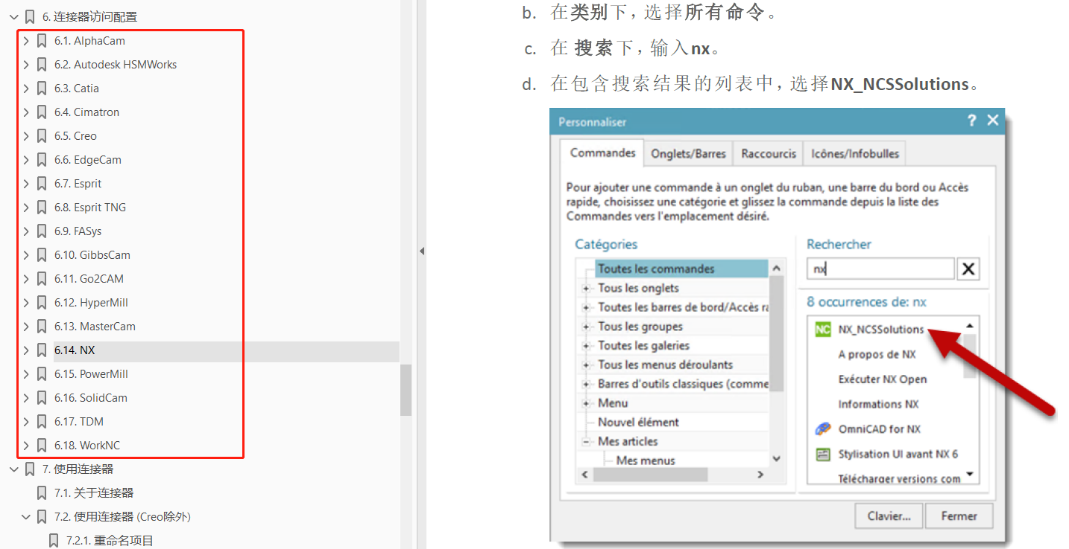The width and height of the screenshot is (1069, 549).
Task: Expand the 6.10. GibbsCam bookmark
Action: (x=26, y=255)
